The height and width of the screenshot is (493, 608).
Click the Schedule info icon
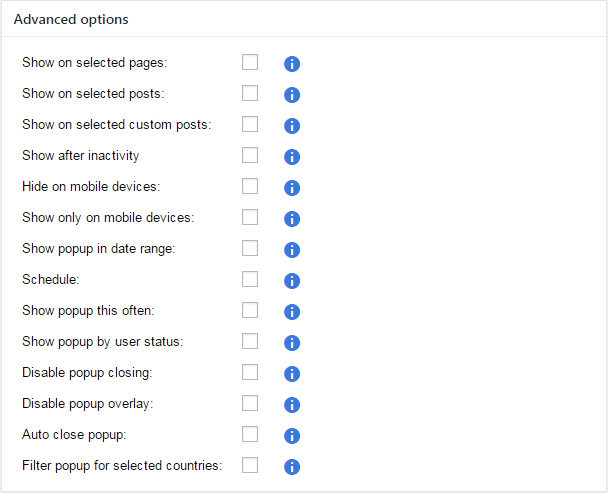pos(292,281)
